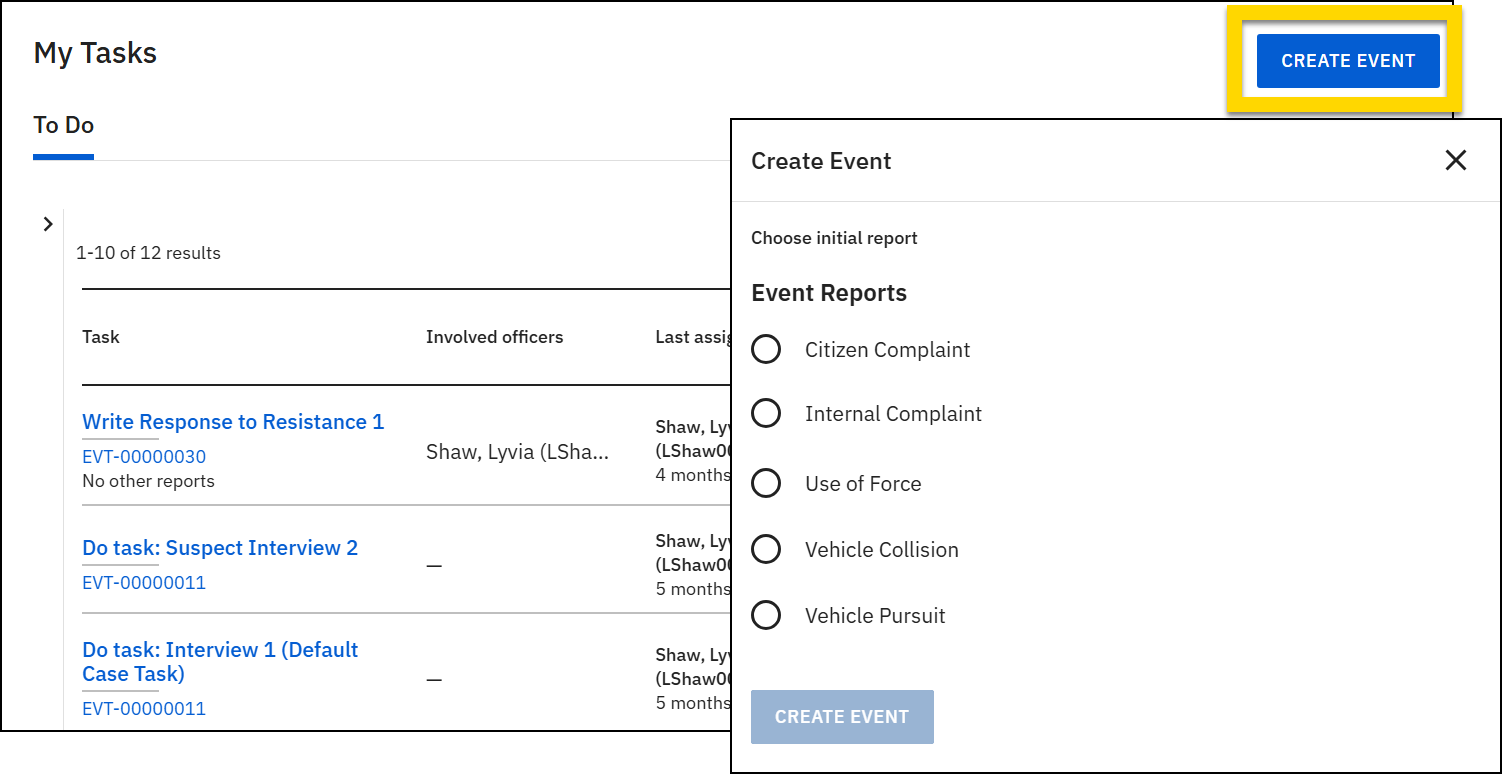1502x774 pixels.
Task: Select the Citizen Complaint report type
Action: [766, 349]
